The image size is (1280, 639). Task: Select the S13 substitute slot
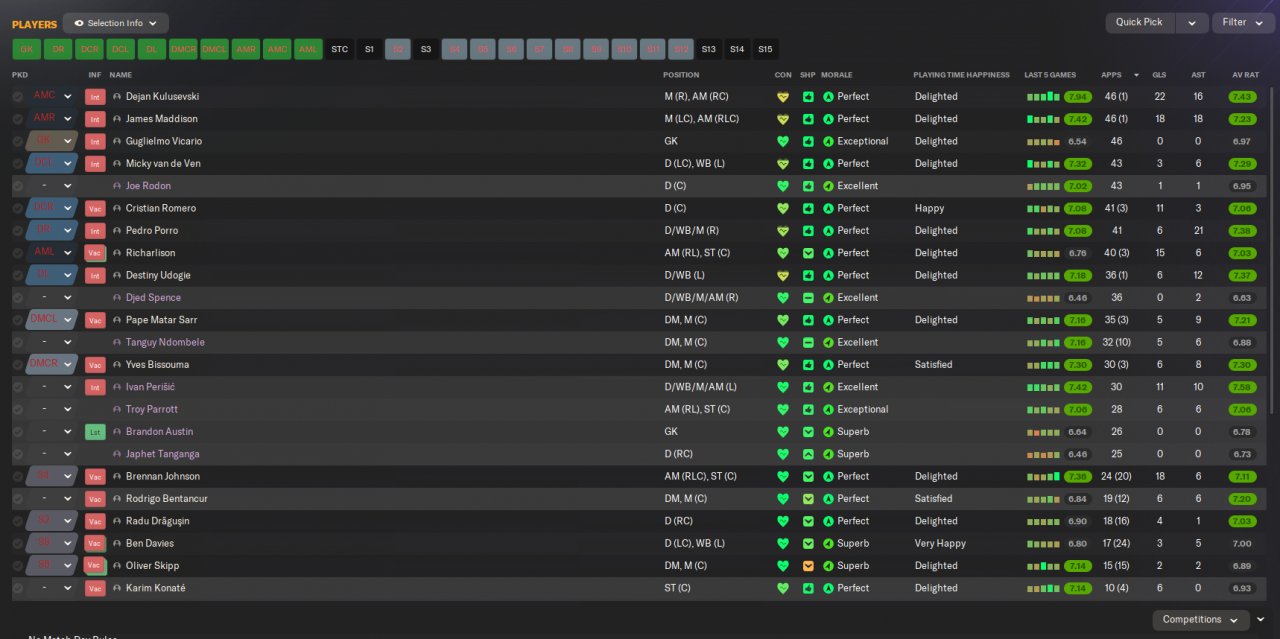pos(709,49)
